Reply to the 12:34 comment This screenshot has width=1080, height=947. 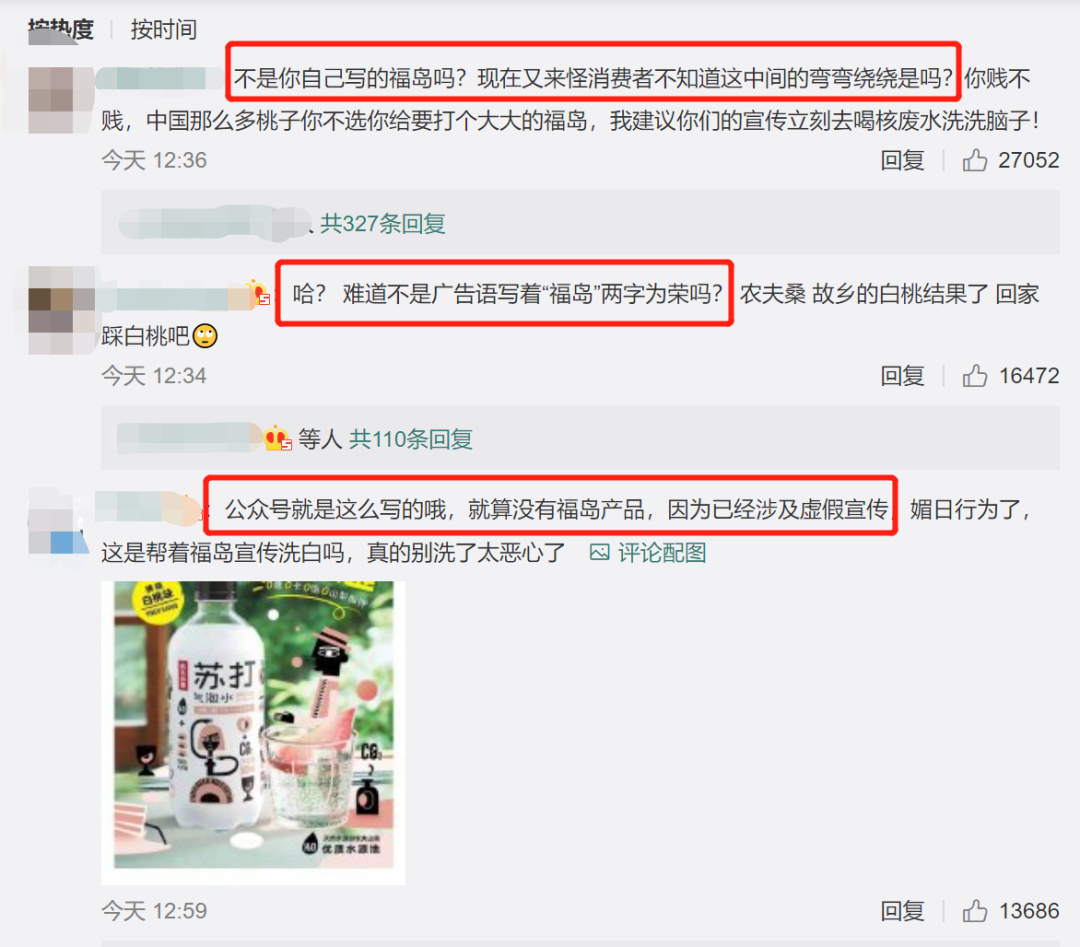pos(902,376)
